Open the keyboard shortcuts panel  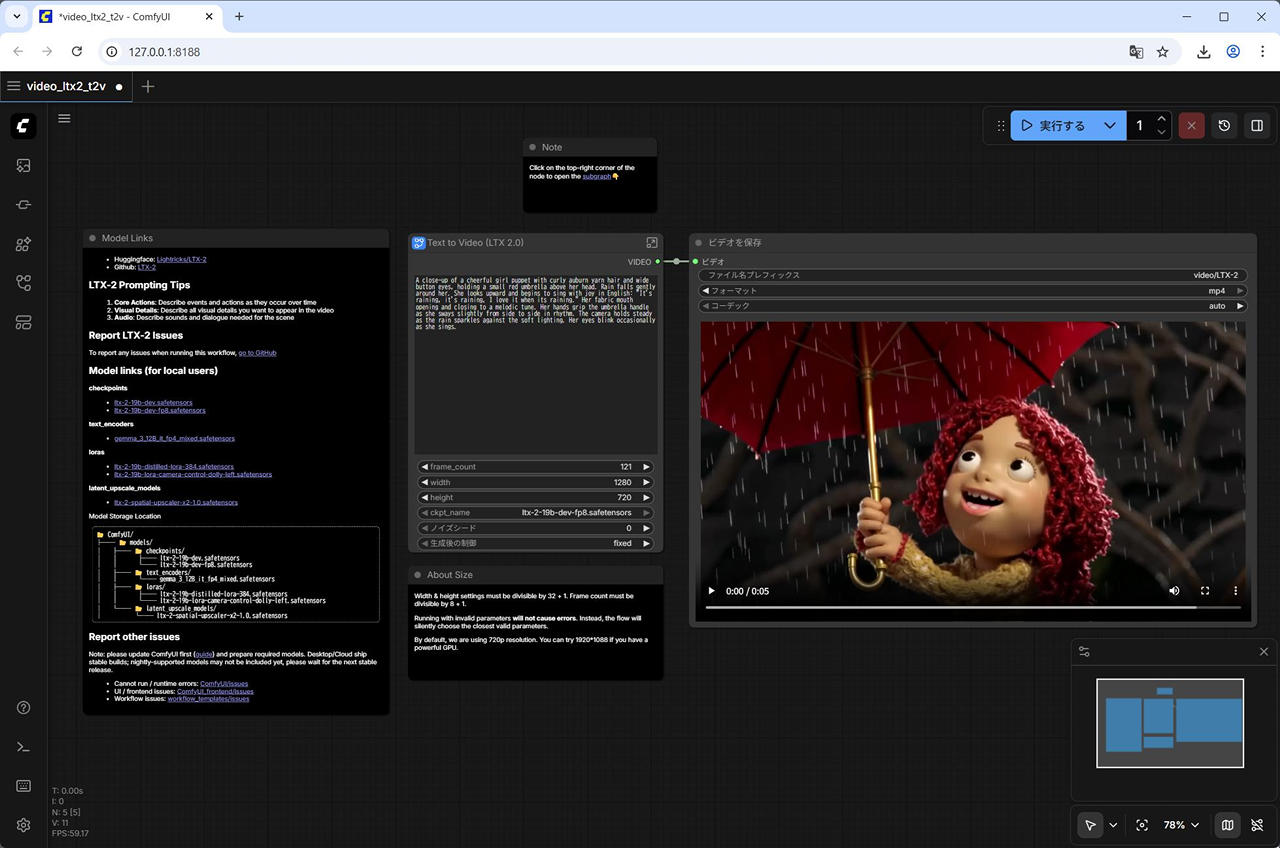pos(24,786)
